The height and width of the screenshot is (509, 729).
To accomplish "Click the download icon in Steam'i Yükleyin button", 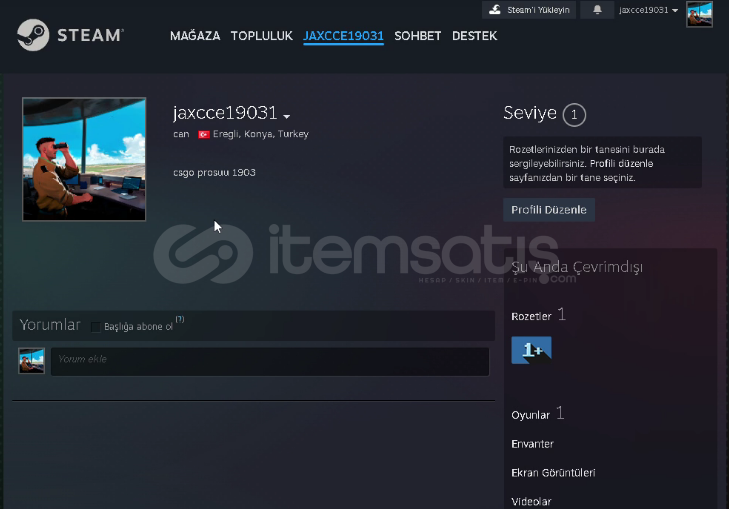I will click(x=495, y=10).
